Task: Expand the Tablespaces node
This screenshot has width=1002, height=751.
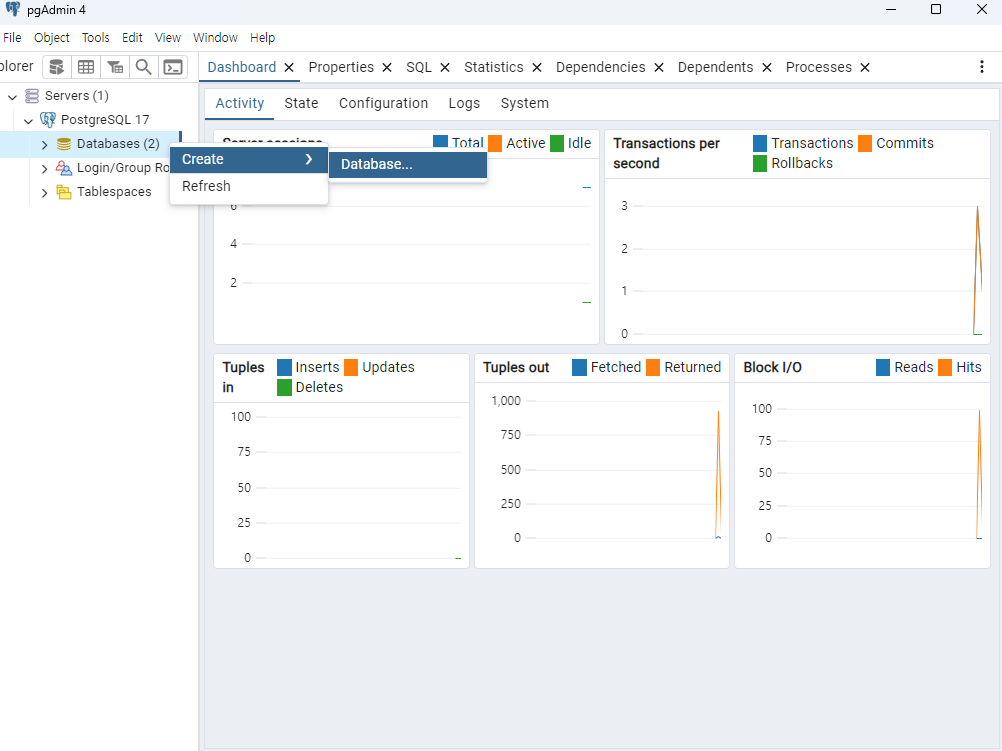Action: (44, 192)
